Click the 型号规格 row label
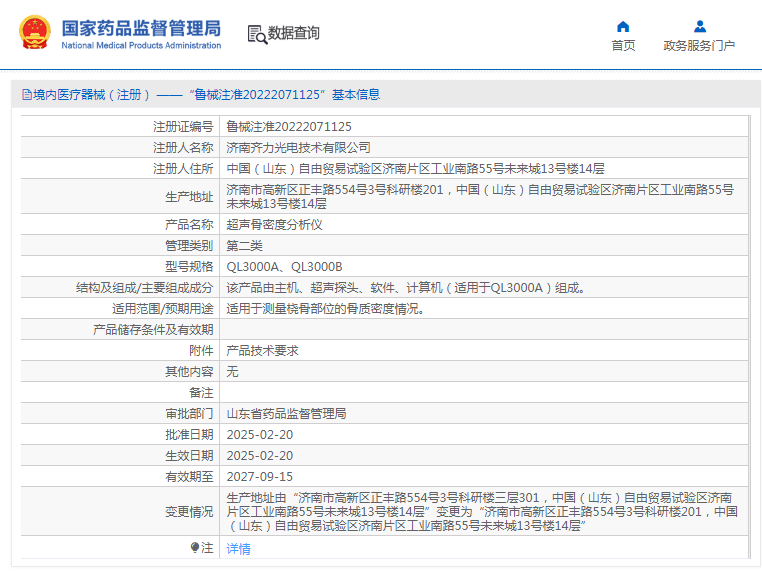The image size is (762, 573). [x=189, y=267]
